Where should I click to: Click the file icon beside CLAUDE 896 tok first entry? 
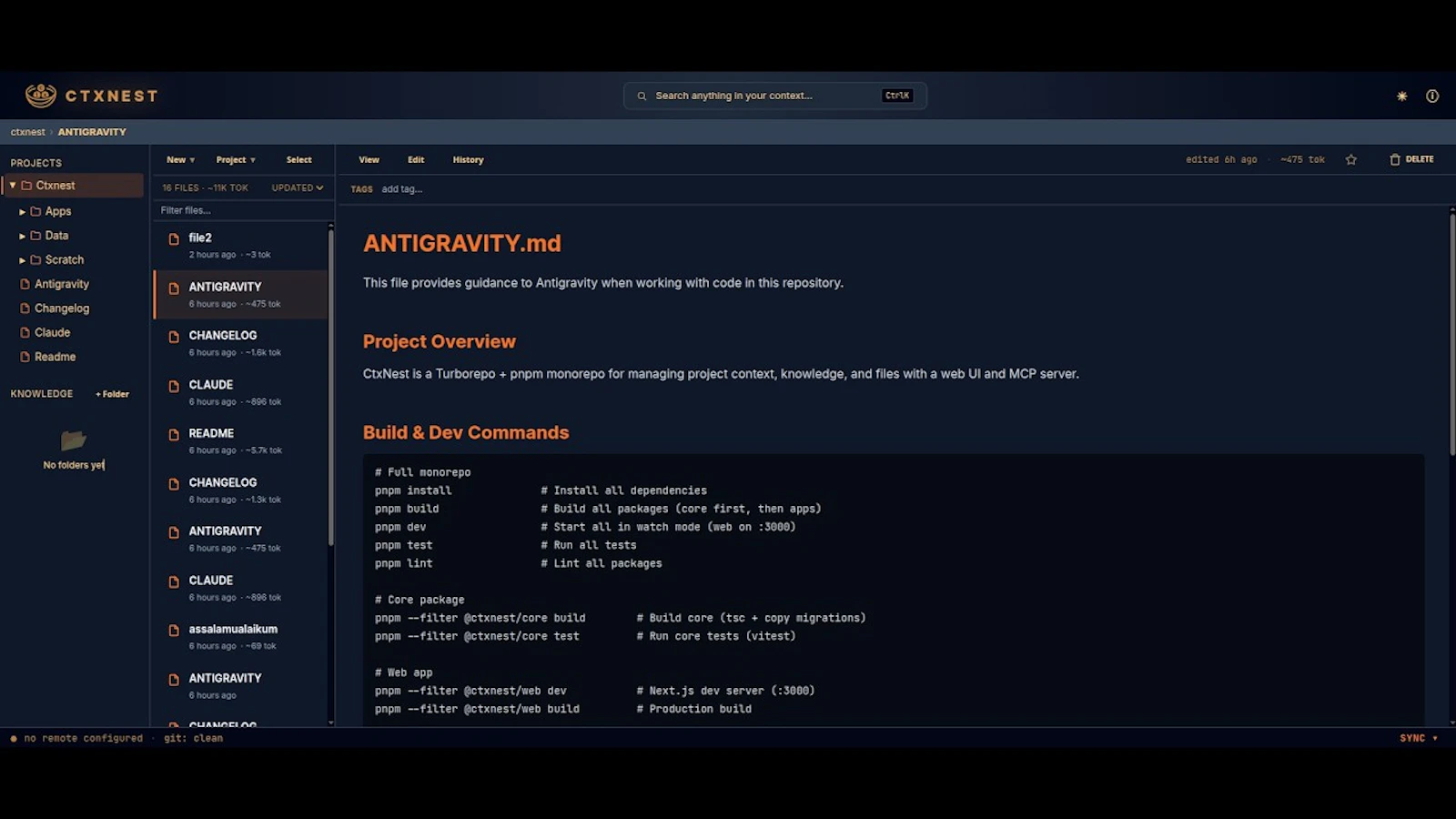pyautogui.click(x=174, y=386)
